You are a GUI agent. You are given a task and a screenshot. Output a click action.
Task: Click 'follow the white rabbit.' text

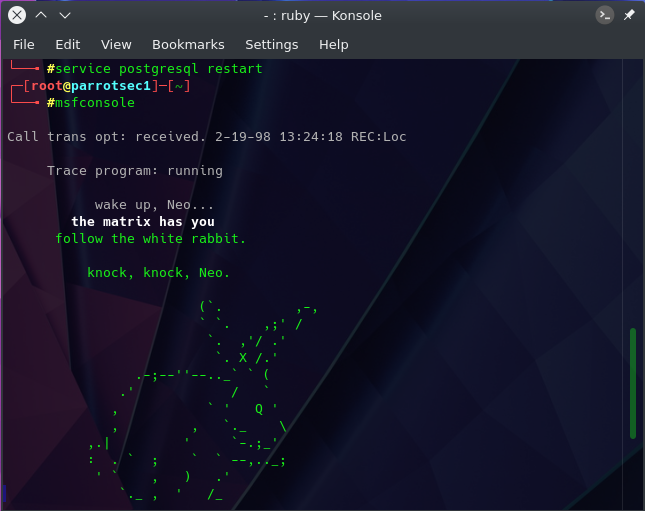(x=151, y=239)
